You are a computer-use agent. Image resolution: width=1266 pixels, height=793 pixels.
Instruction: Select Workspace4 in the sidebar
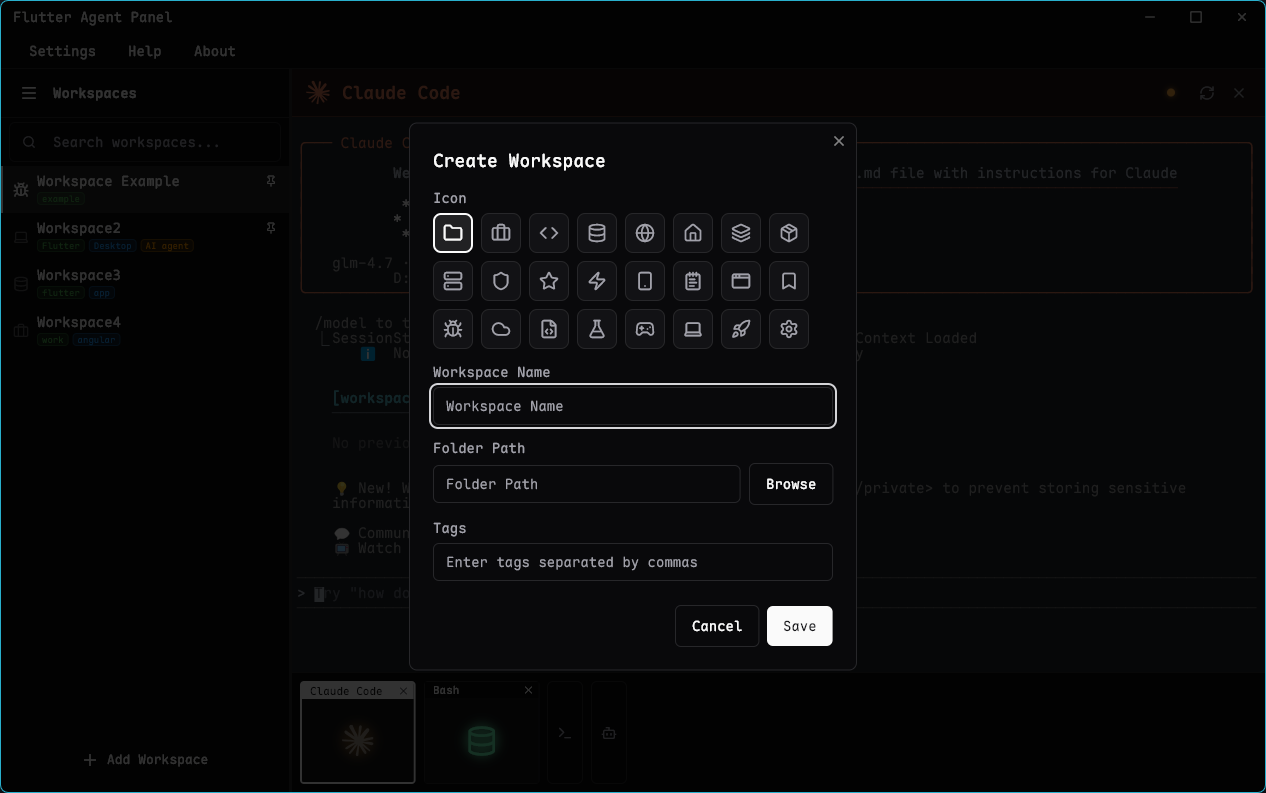coord(145,330)
